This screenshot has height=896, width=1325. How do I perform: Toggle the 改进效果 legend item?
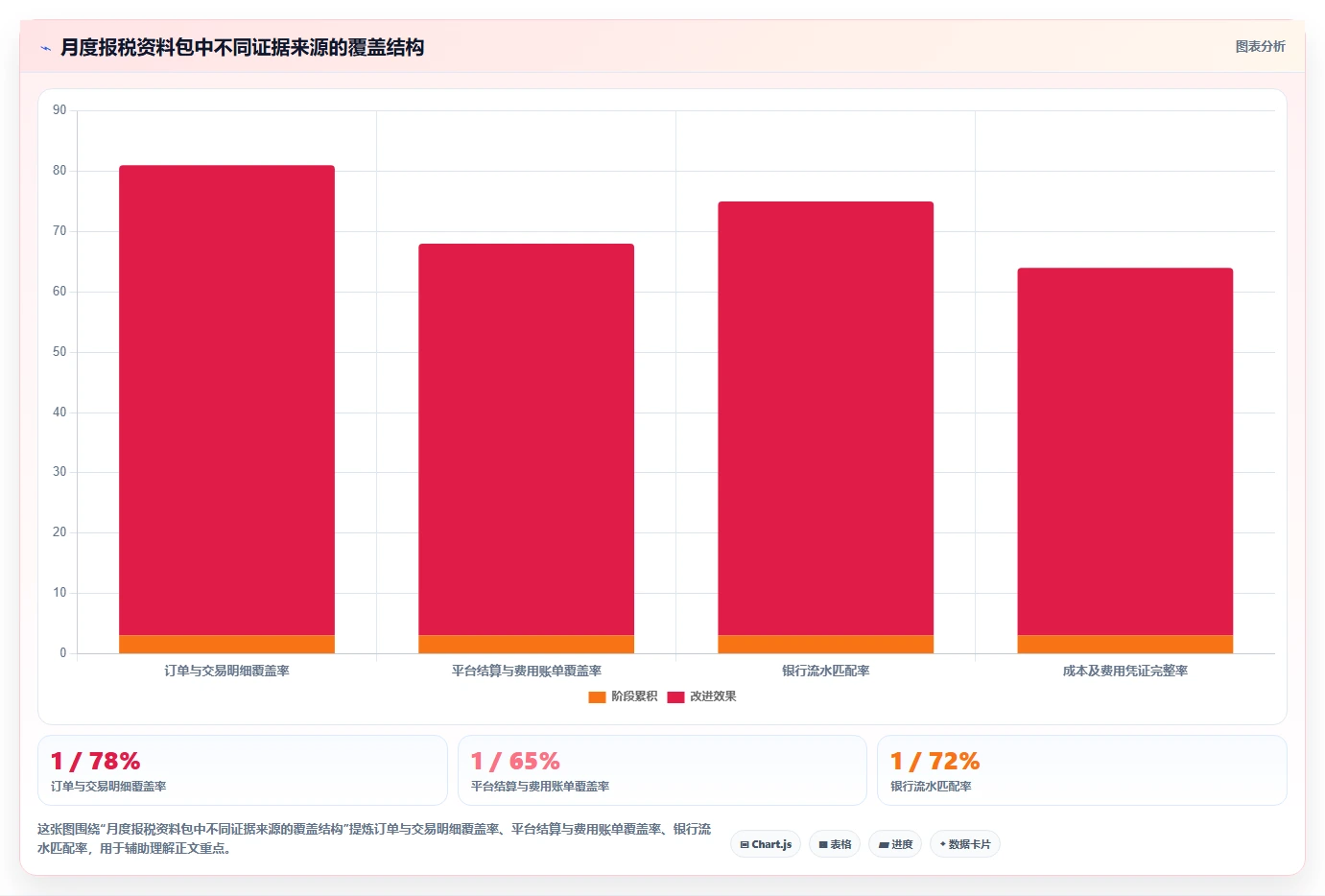pyautogui.click(x=701, y=696)
